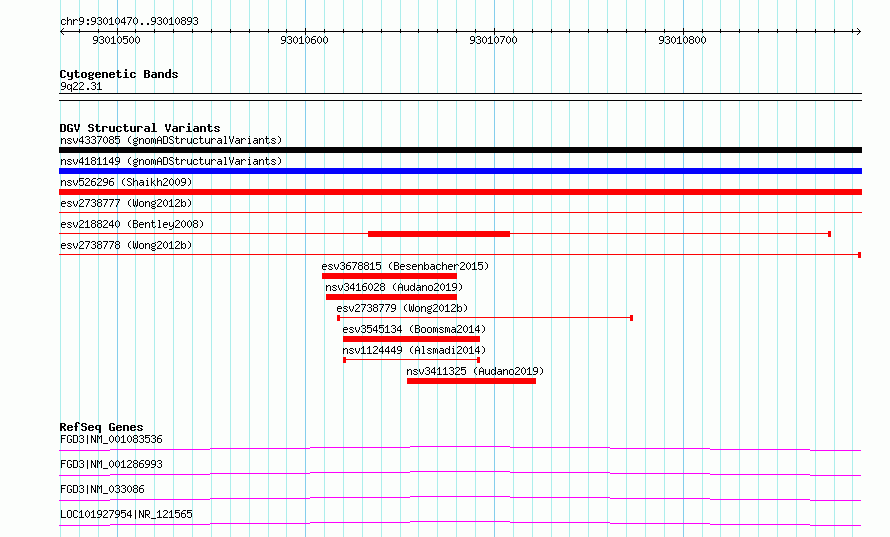Open the esv2188240 (Bentley2008) label
This screenshot has width=890, height=537.
tap(132, 224)
